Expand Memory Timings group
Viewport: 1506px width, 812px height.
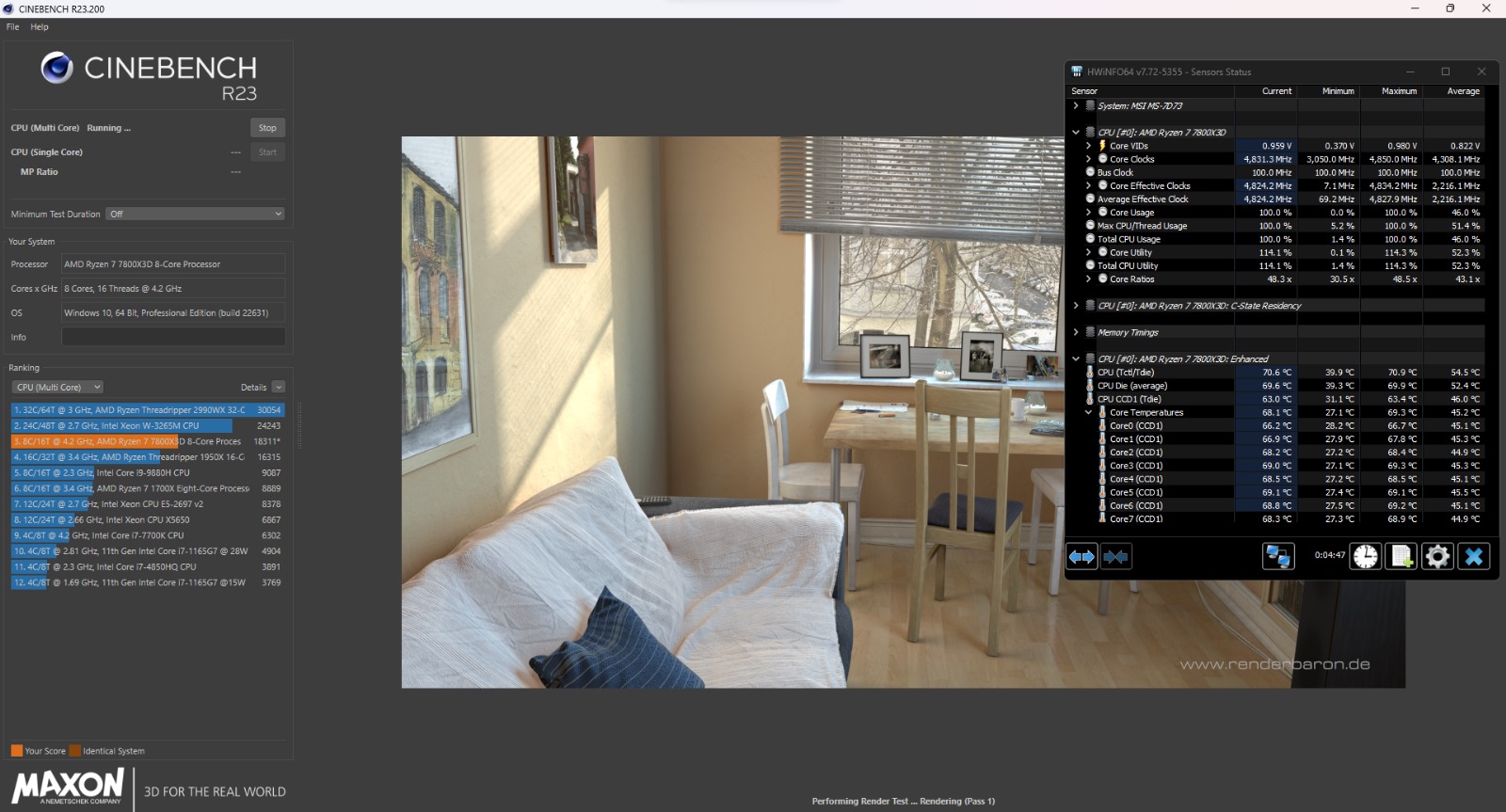[1076, 332]
